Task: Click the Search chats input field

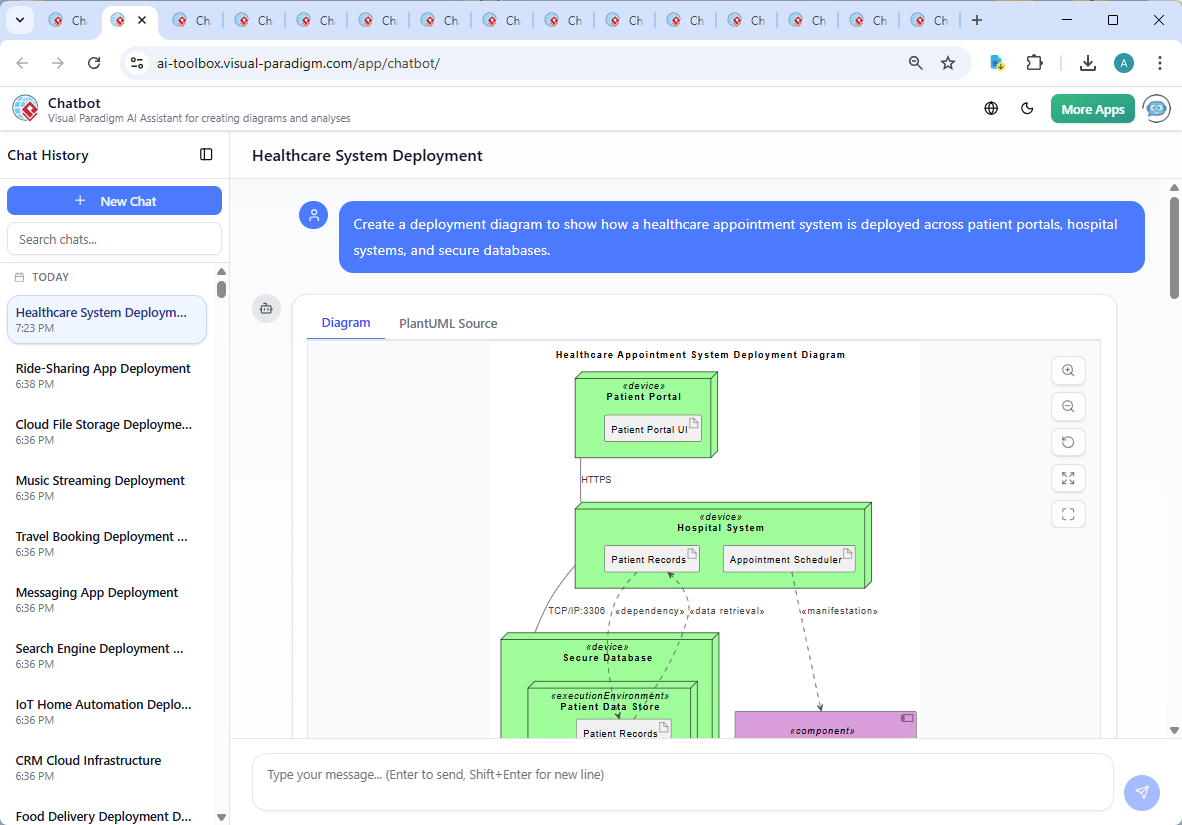Action: (114, 238)
